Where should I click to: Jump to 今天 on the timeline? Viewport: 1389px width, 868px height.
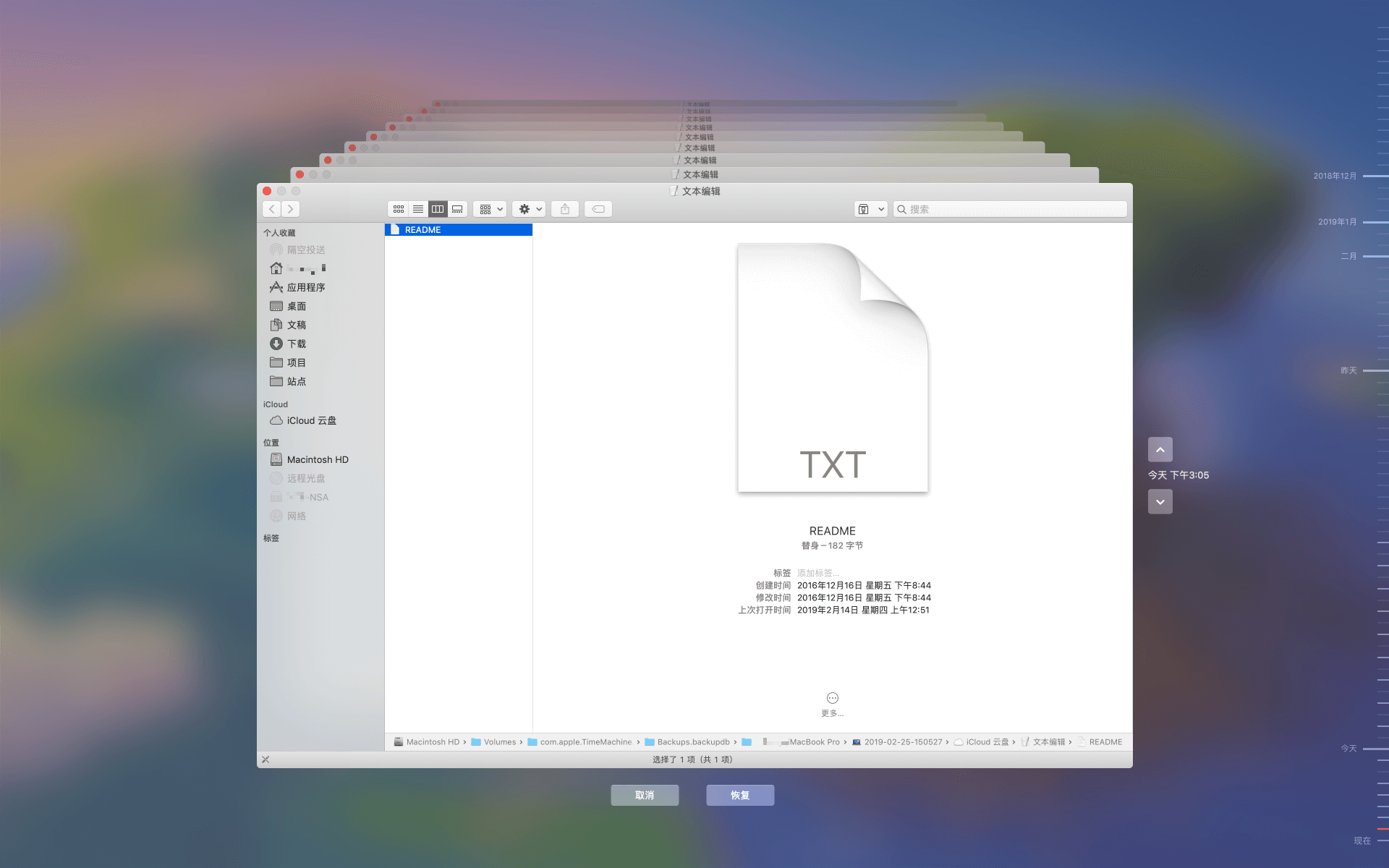pos(1364,749)
